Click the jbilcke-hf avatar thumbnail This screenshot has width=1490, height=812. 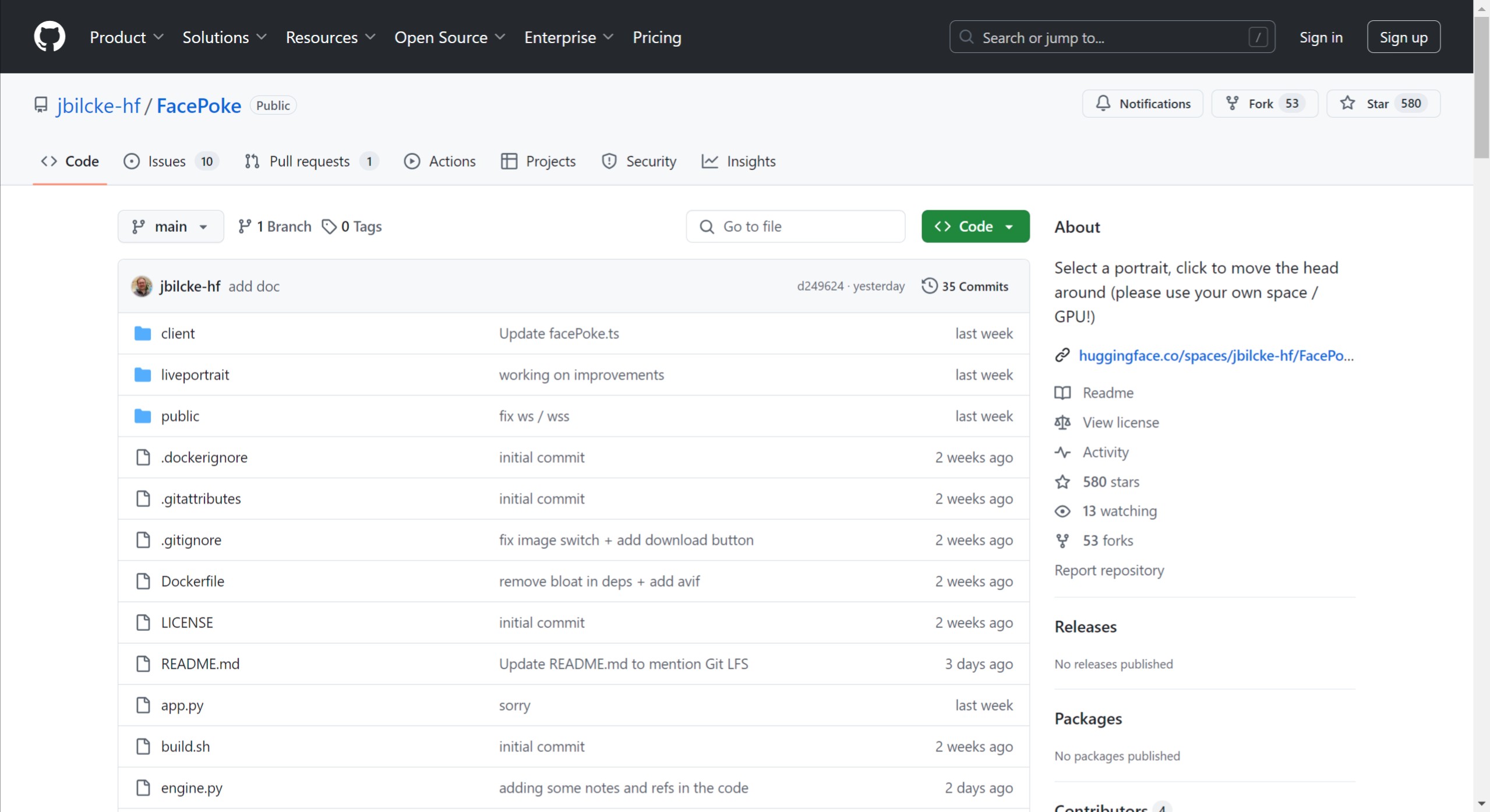142,286
